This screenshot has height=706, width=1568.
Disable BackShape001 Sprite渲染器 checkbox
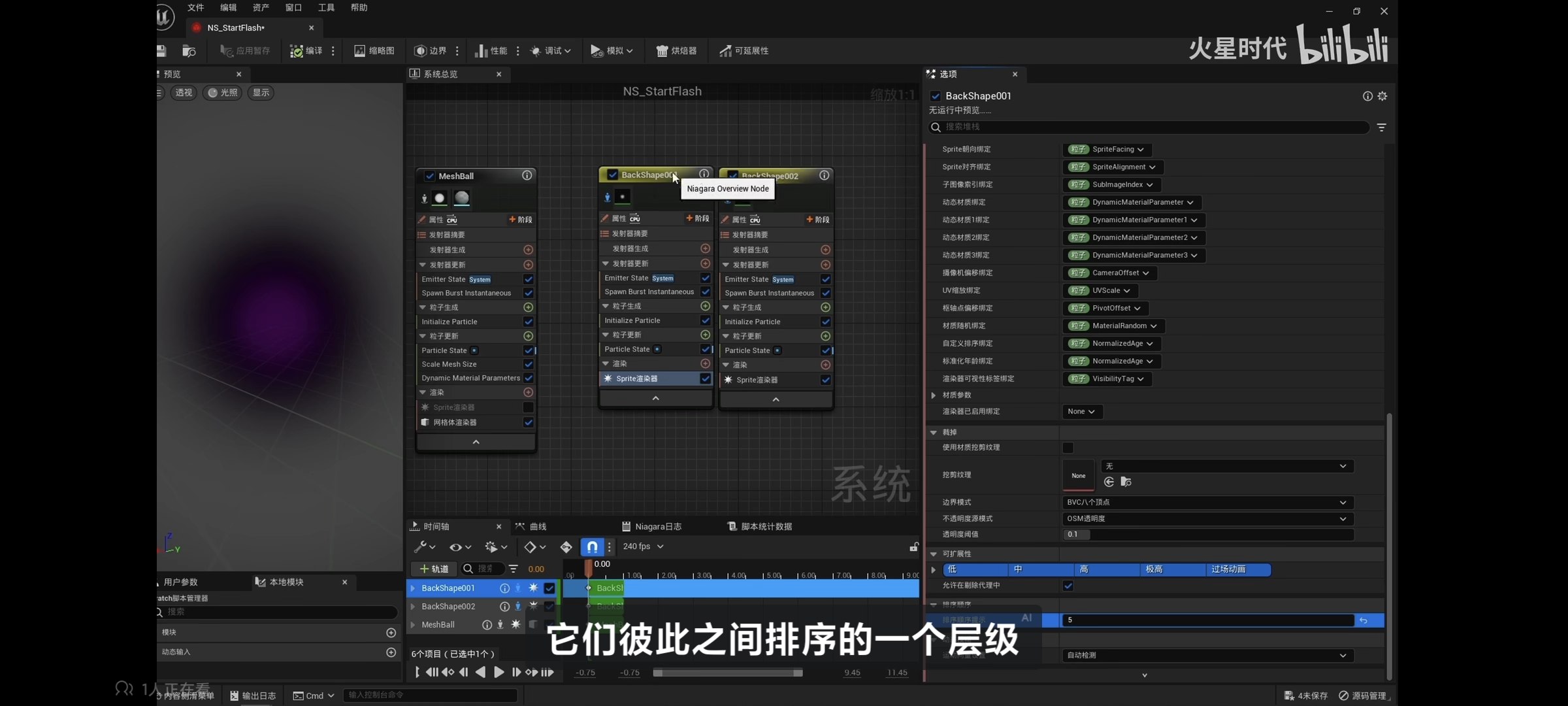tap(705, 378)
